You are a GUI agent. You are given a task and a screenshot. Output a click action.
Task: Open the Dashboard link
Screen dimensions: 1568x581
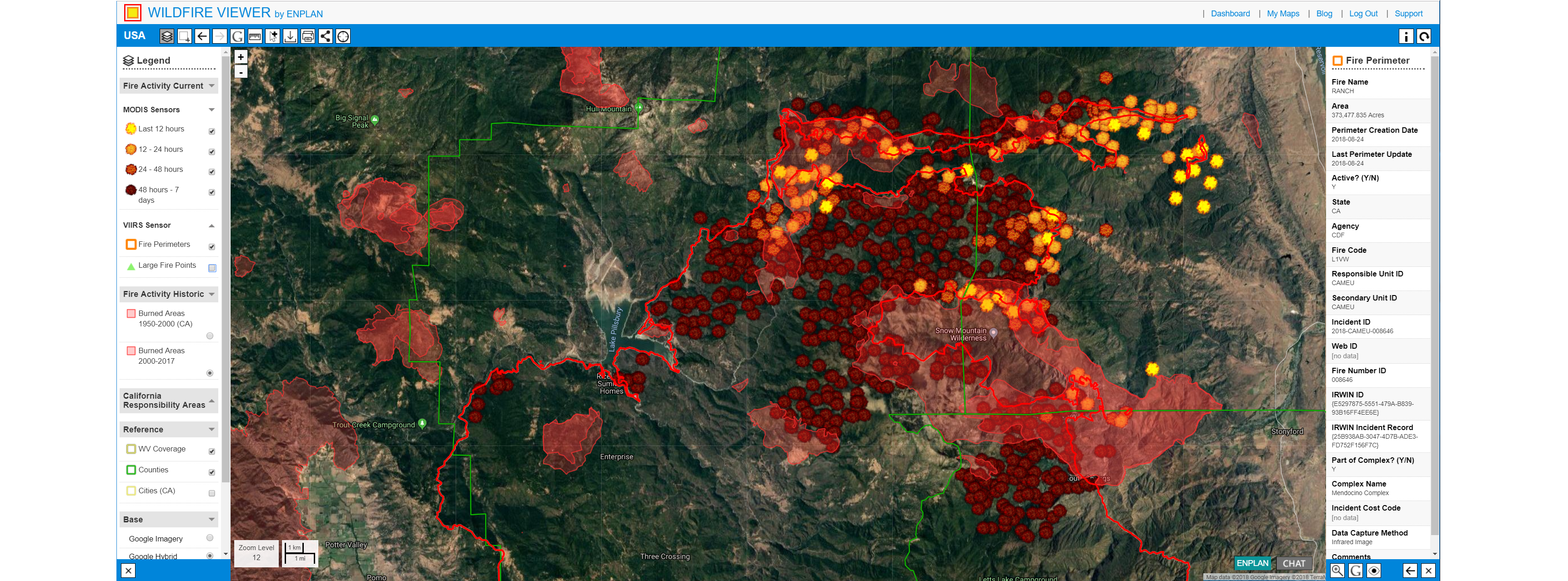click(1230, 13)
